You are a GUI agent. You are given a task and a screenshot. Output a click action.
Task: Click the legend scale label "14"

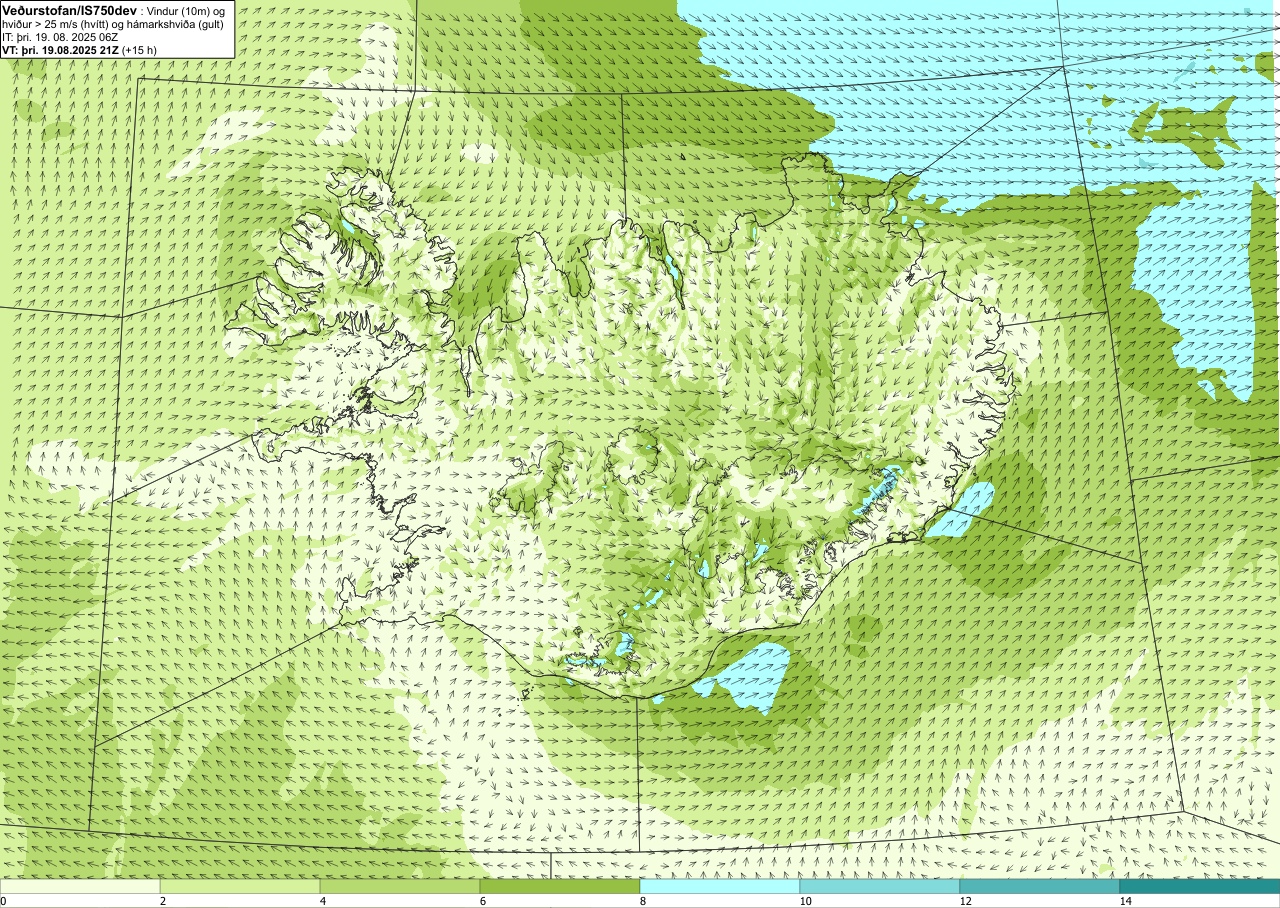point(1125,901)
